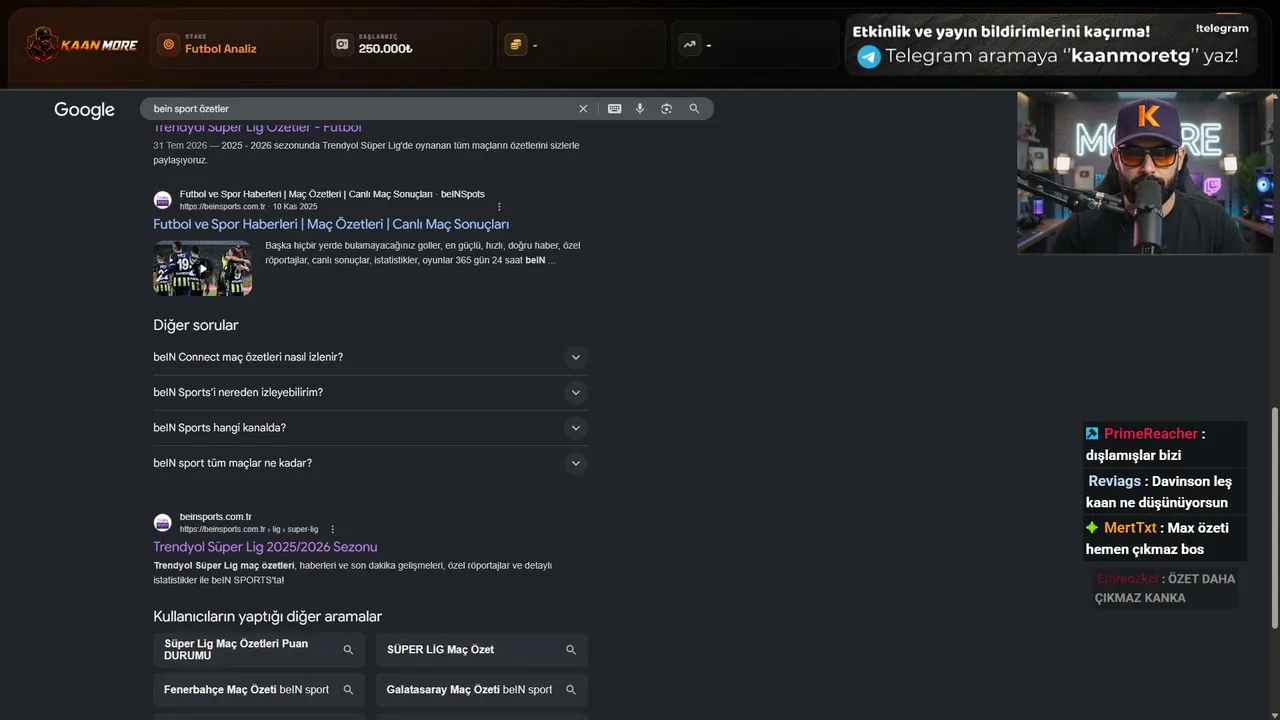Play the beIN Sports video thumbnail

pos(202,268)
